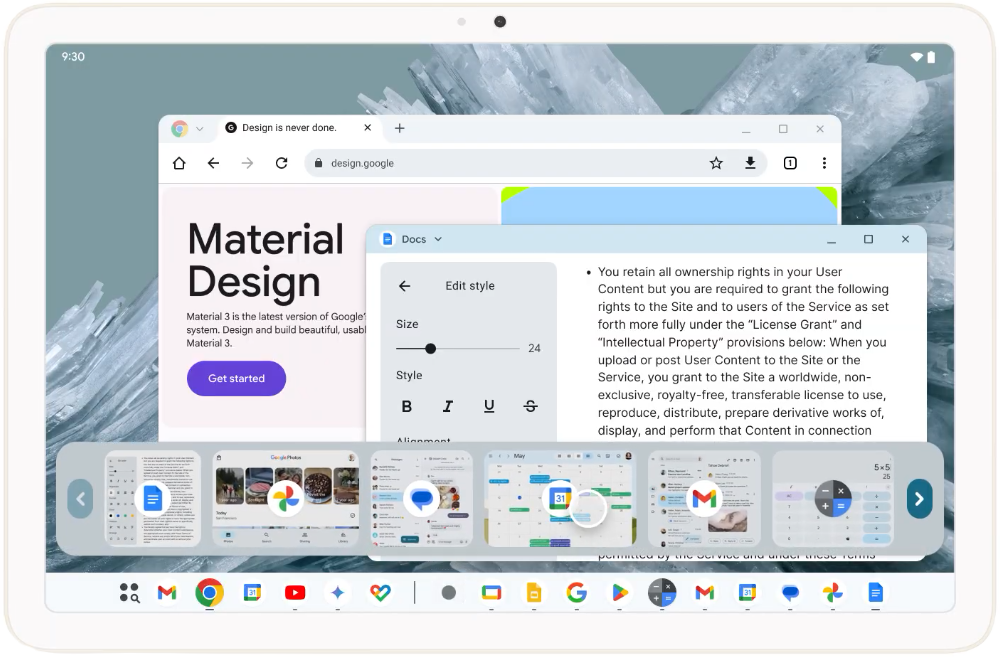Viewport: 1000px width, 658px height.
Task: Open a new Chrome tab with plus
Action: pos(400,128)
